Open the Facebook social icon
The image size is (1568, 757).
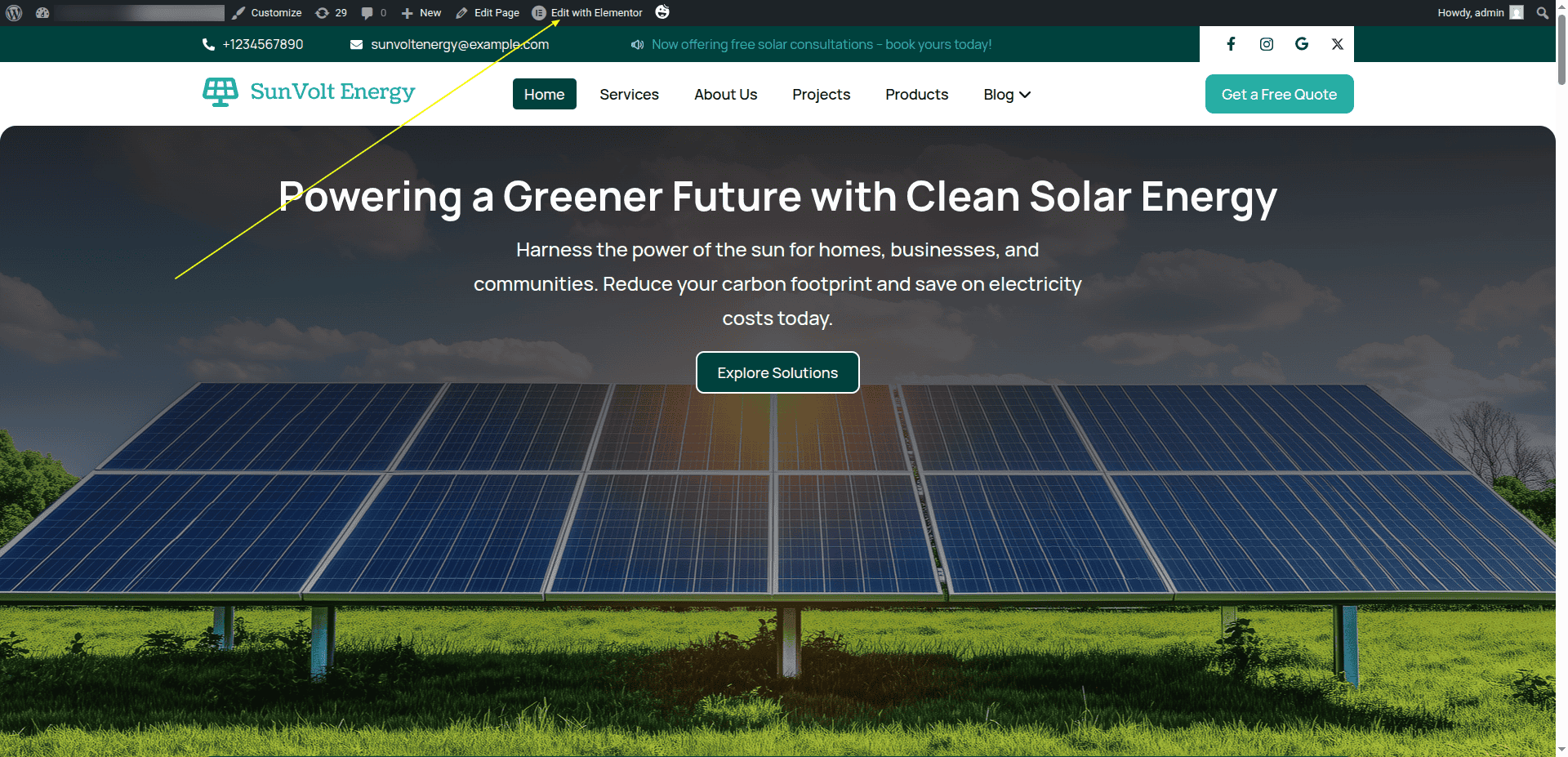1231,44
